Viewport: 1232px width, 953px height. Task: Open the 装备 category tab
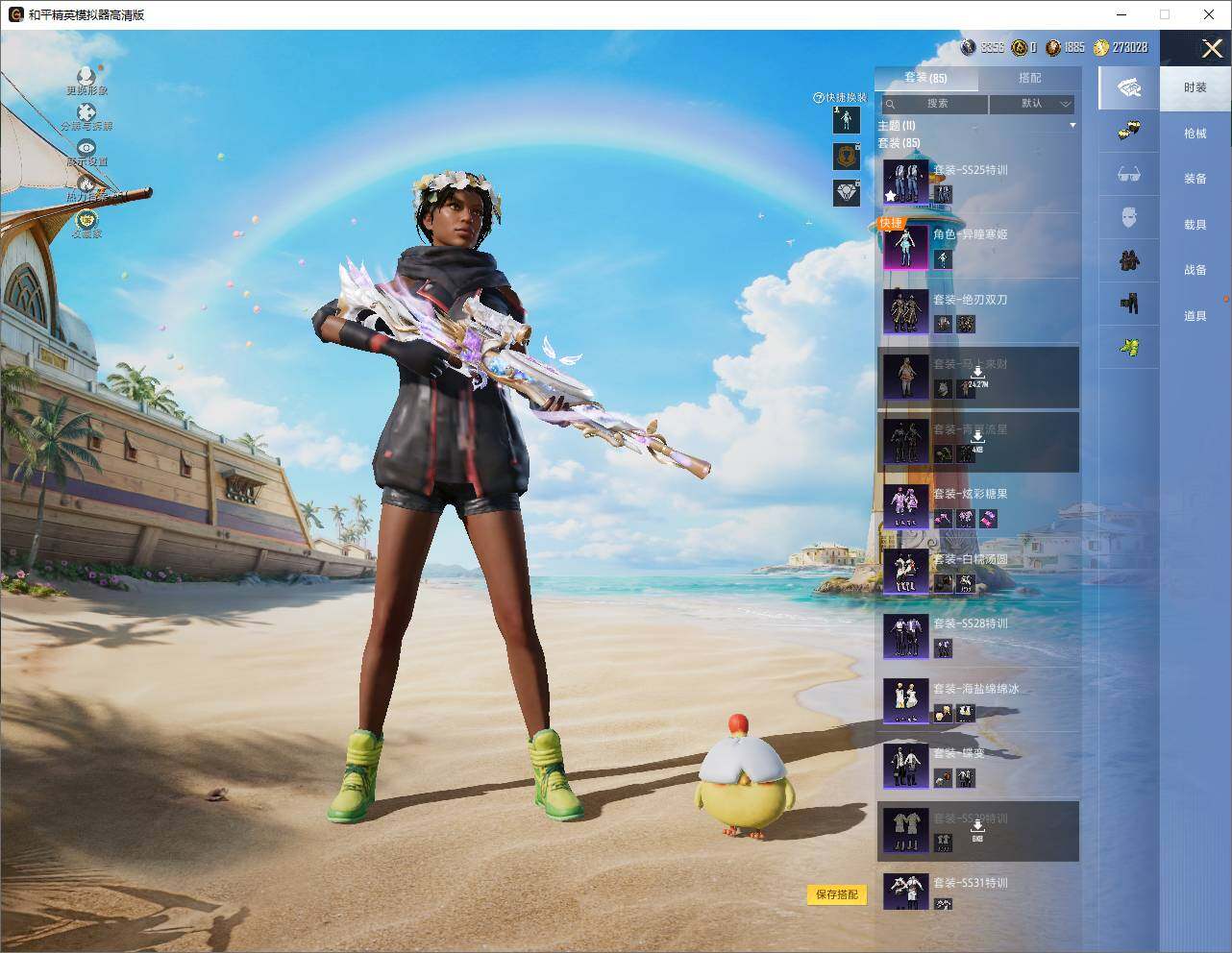tap(1195, 179)
